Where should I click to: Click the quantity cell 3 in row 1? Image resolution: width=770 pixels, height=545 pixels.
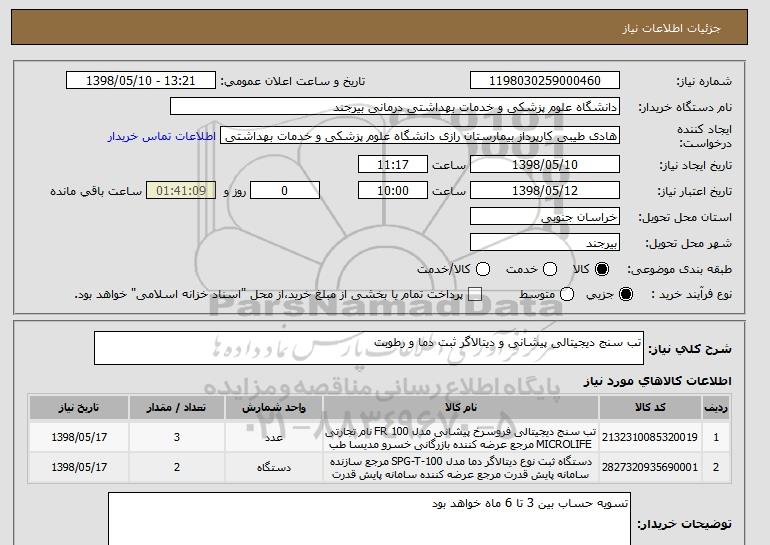[177, 437]
